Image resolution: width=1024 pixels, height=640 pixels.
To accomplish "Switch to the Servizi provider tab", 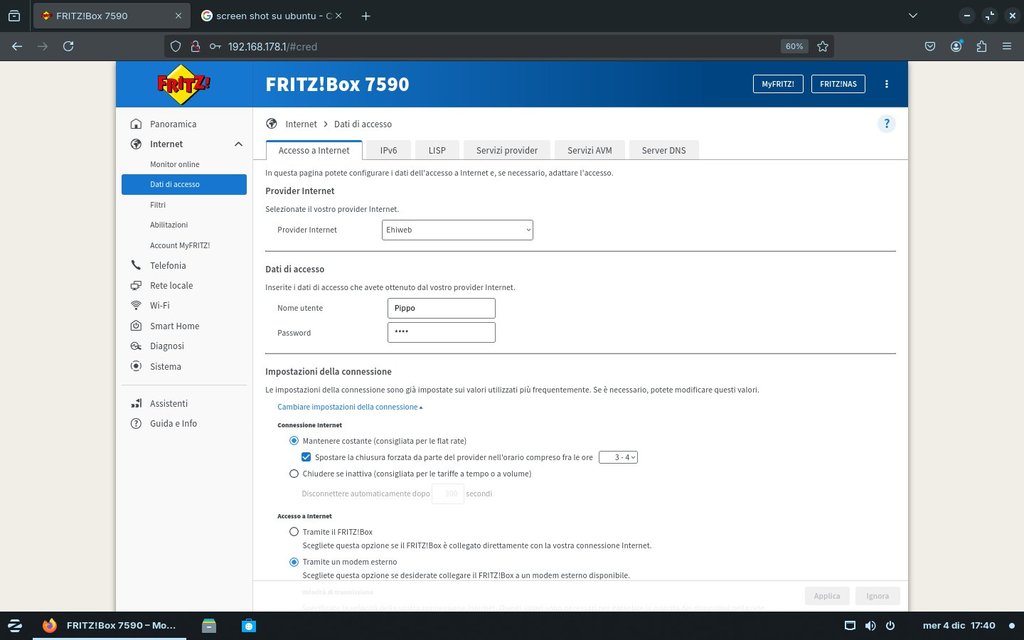I will click(x=507, y=150).
